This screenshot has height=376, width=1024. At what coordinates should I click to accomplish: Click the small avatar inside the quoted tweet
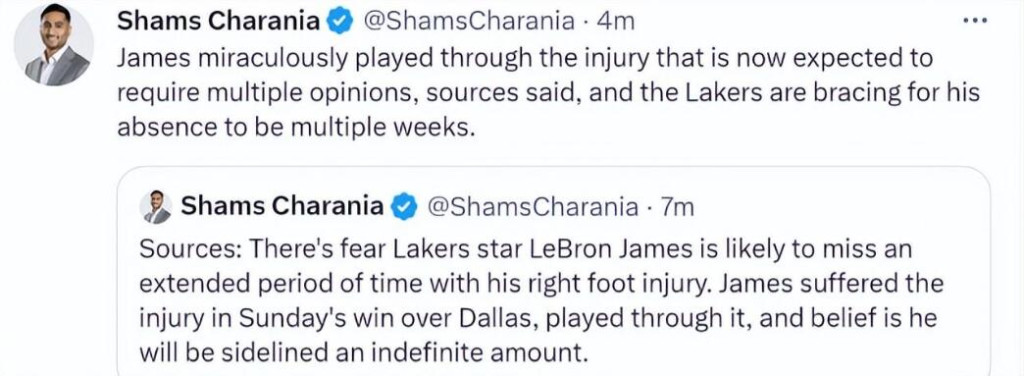click(x=155, y=207)
